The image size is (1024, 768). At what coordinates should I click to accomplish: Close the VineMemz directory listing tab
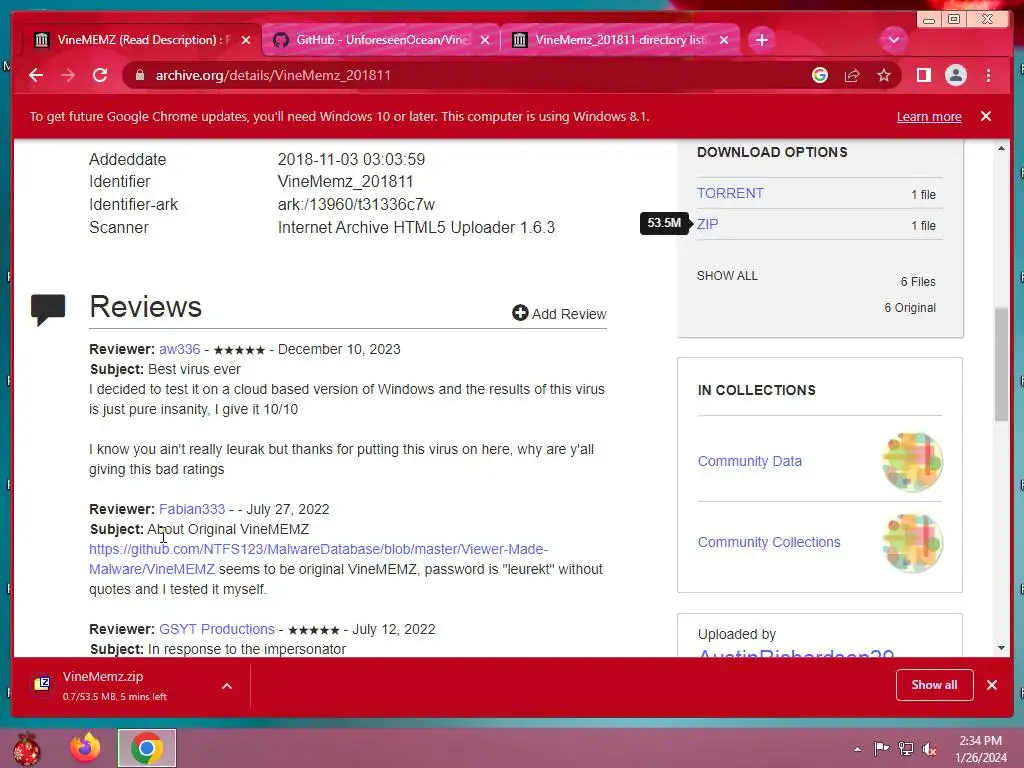tap(724, 40)
